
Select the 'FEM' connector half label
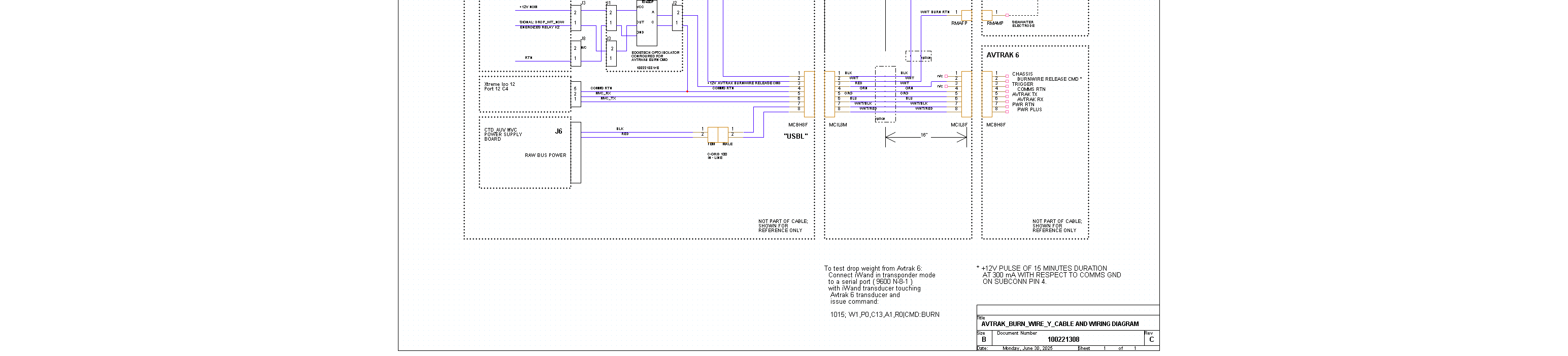tap(711, 144)
